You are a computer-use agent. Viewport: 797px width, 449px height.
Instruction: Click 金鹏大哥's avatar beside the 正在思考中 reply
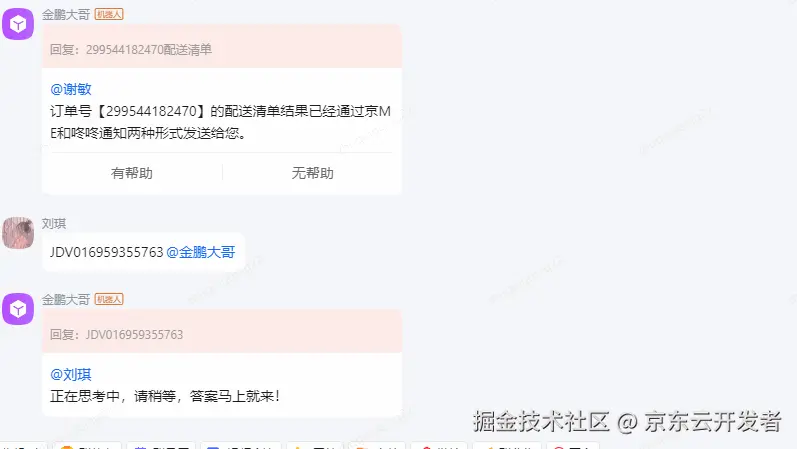[18, 309]
